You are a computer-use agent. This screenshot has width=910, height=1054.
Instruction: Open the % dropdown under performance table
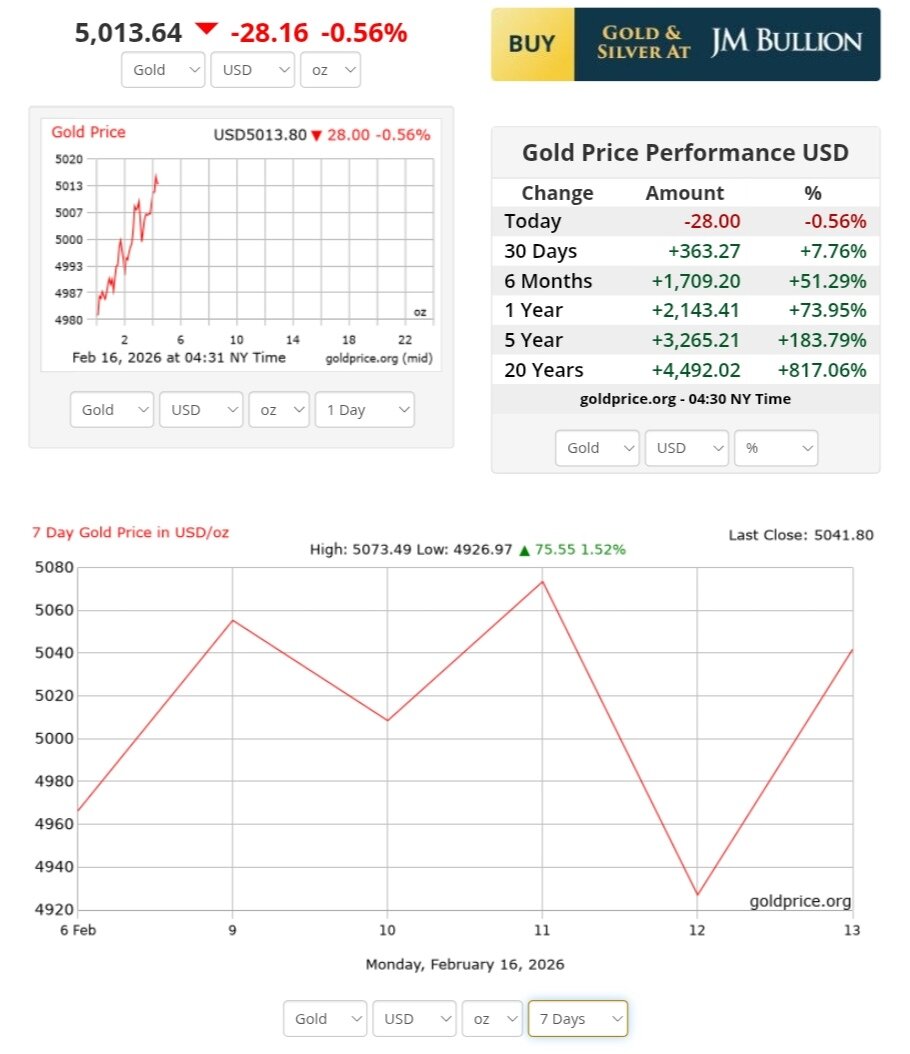tap(776, 448)
